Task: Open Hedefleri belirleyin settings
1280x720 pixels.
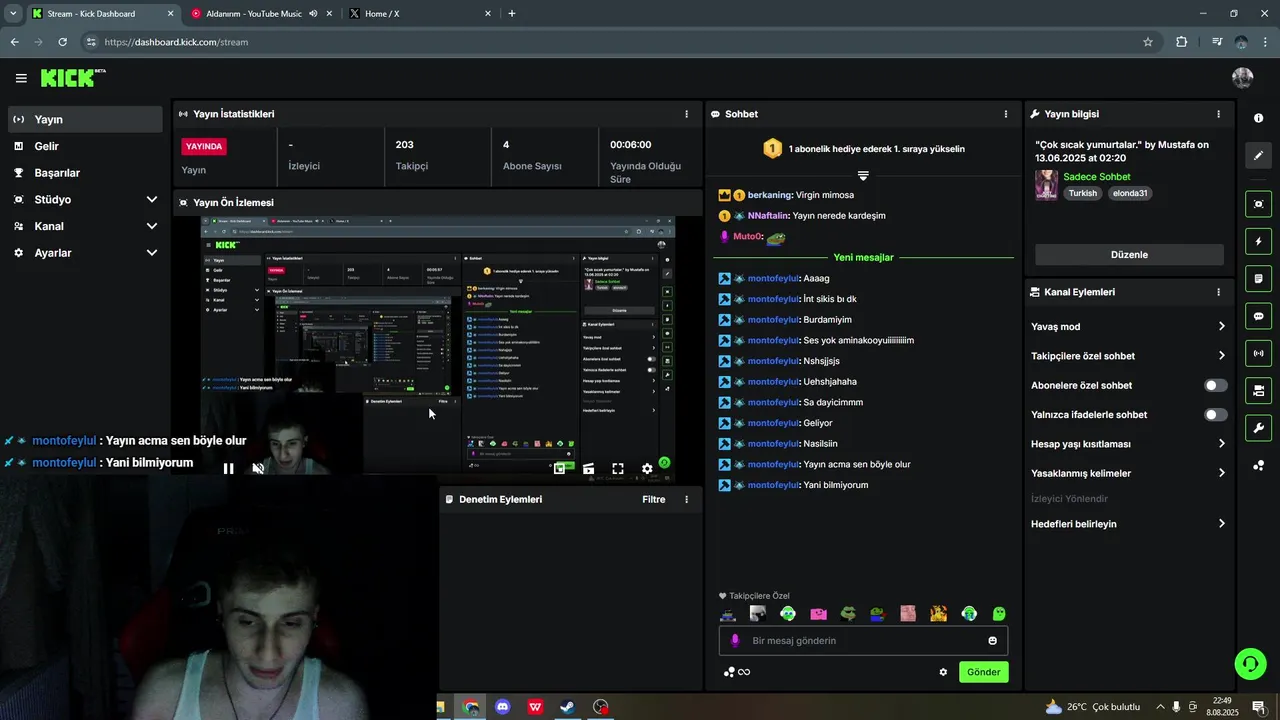Action: pyautogui.click(x=1128, y=524)
